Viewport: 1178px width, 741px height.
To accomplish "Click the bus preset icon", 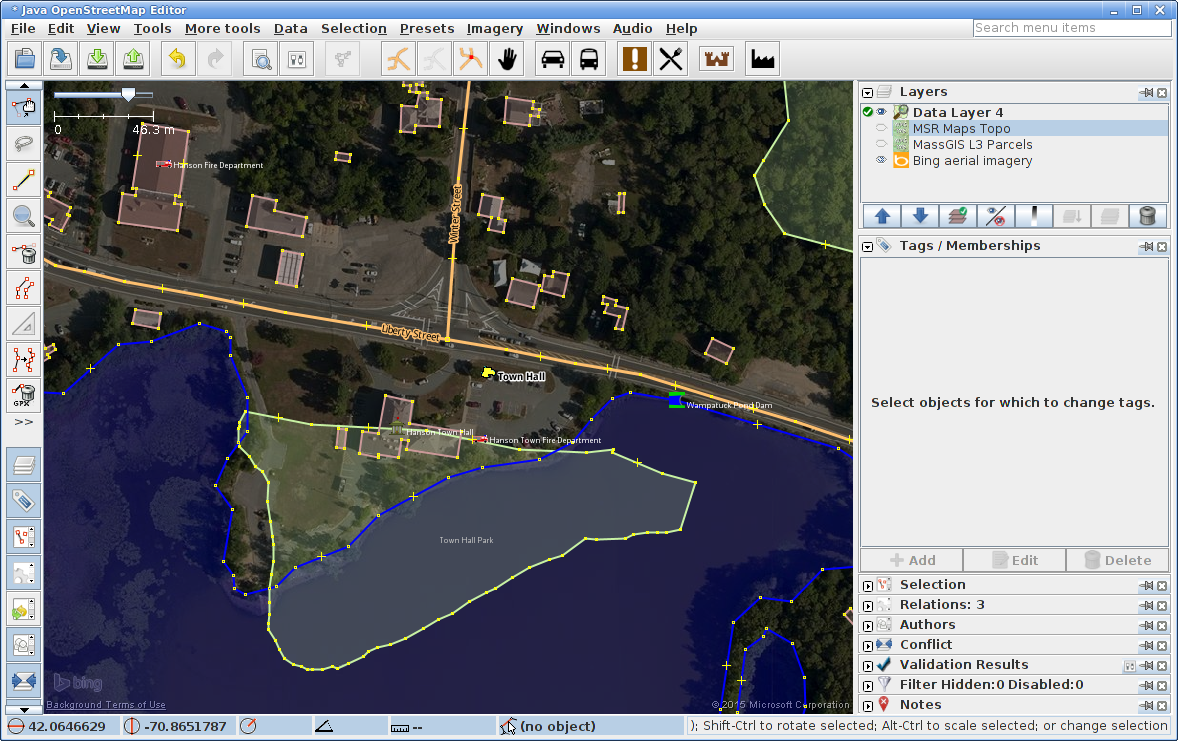I will pos(589,60).
